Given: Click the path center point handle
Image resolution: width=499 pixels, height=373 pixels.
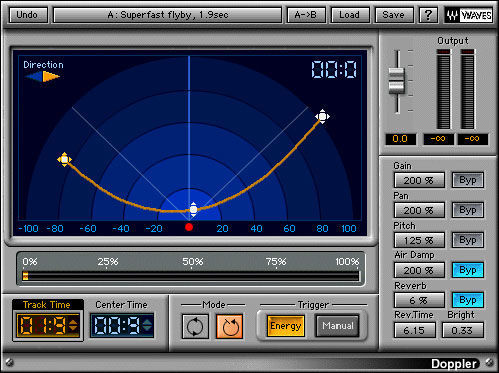Looking at the screenshot, I should point(193,209).
